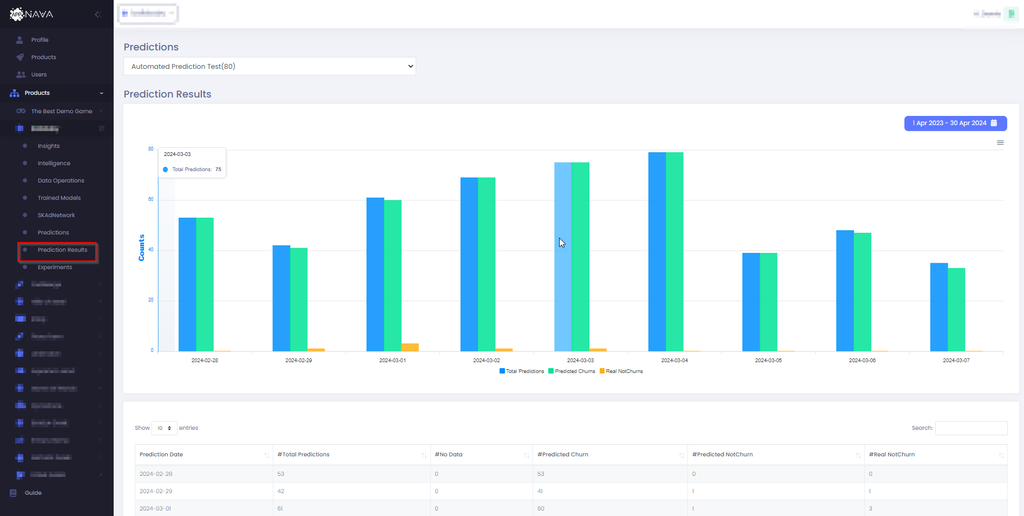The width and height of the screenshot is (1024, 516).
Task: Collapse the sidebar with the double-chevron icon
Action: click(x=98, y=14)
